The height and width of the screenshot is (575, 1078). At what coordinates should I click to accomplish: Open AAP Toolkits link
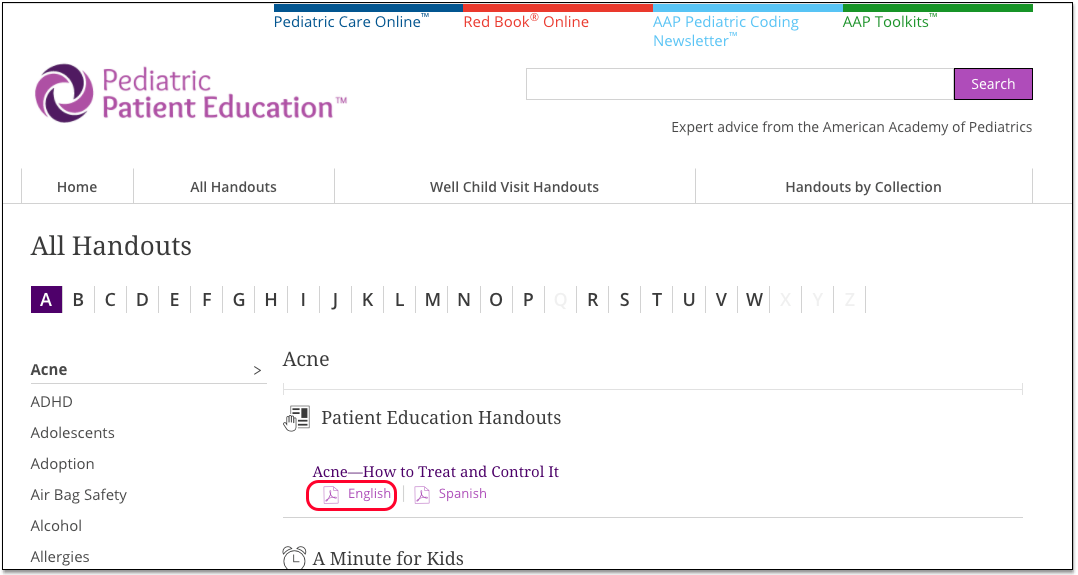pyautogui.click(x=890, y=21)
